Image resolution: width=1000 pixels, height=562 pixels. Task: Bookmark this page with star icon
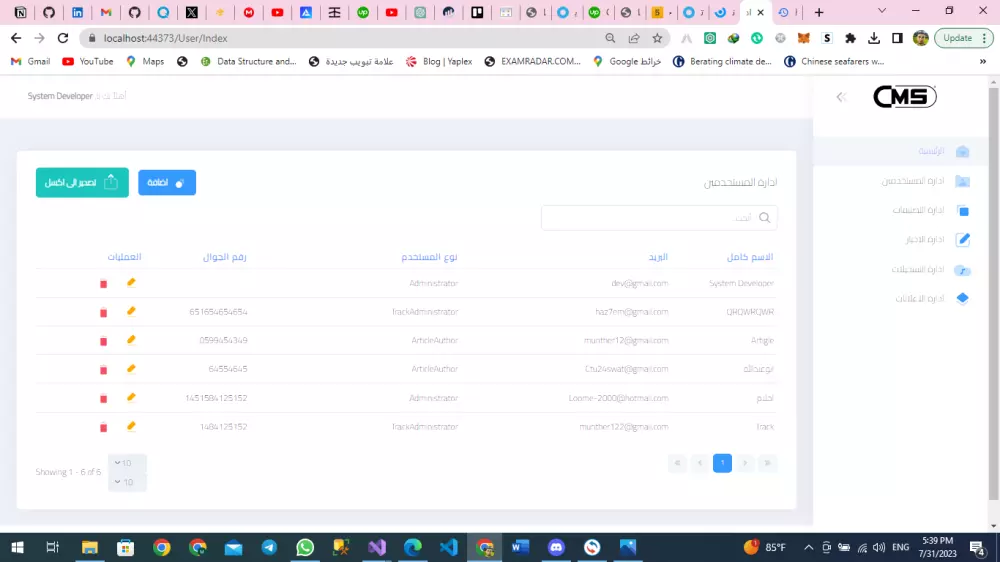657,38
